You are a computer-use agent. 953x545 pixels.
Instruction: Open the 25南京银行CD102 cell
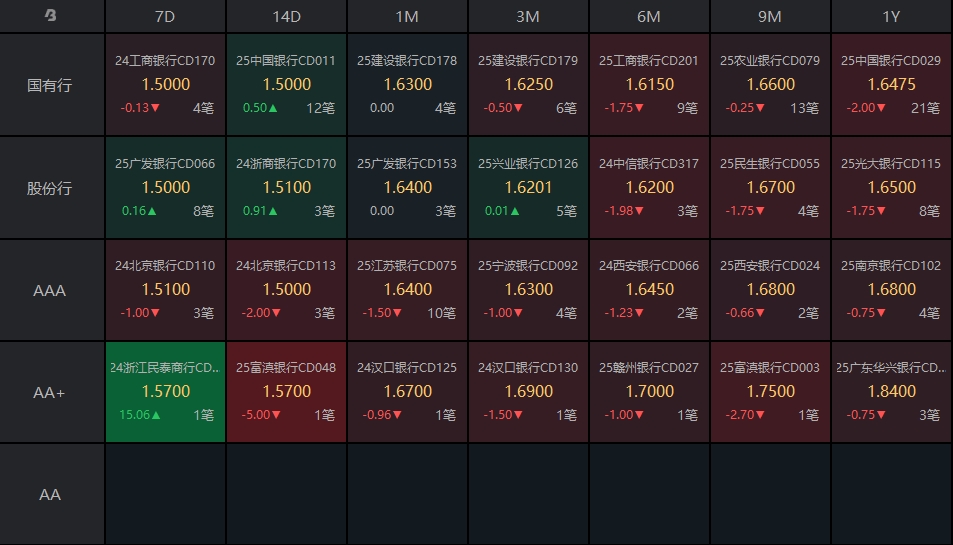click(891, 290)
